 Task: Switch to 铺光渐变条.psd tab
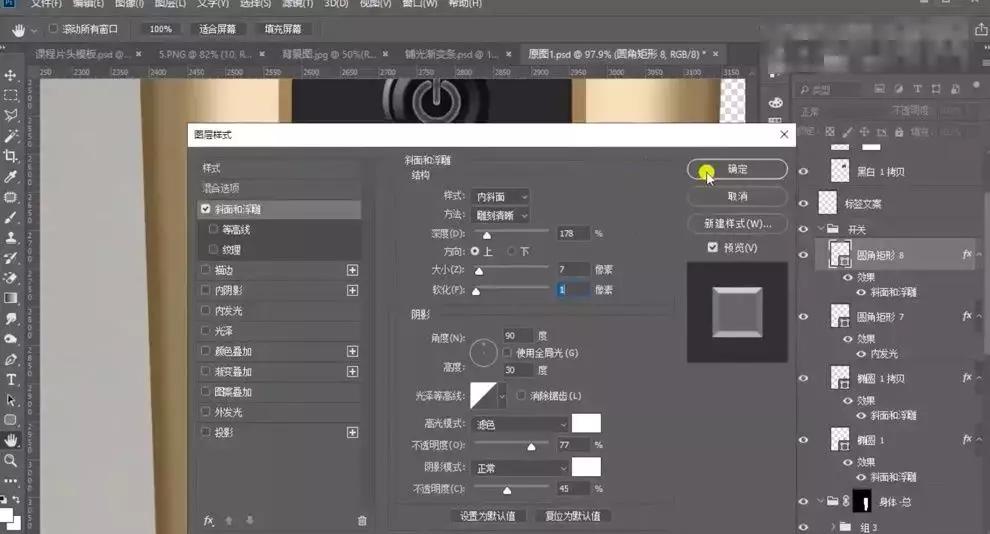point(451,54)
